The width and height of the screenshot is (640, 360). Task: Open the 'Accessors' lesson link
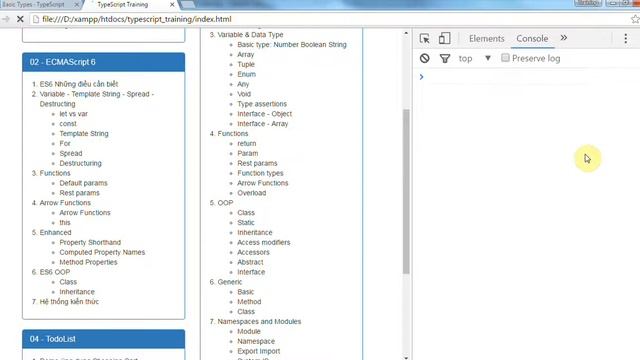(x=253, y=252)
